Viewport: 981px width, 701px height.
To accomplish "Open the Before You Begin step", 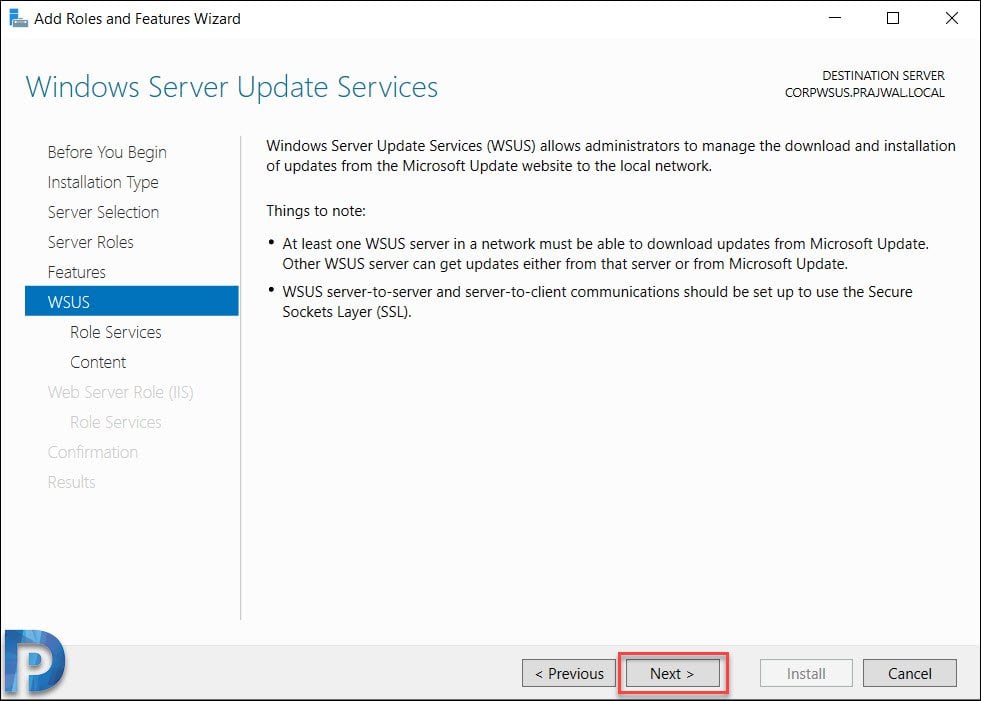I will click(x=107, y=152).
